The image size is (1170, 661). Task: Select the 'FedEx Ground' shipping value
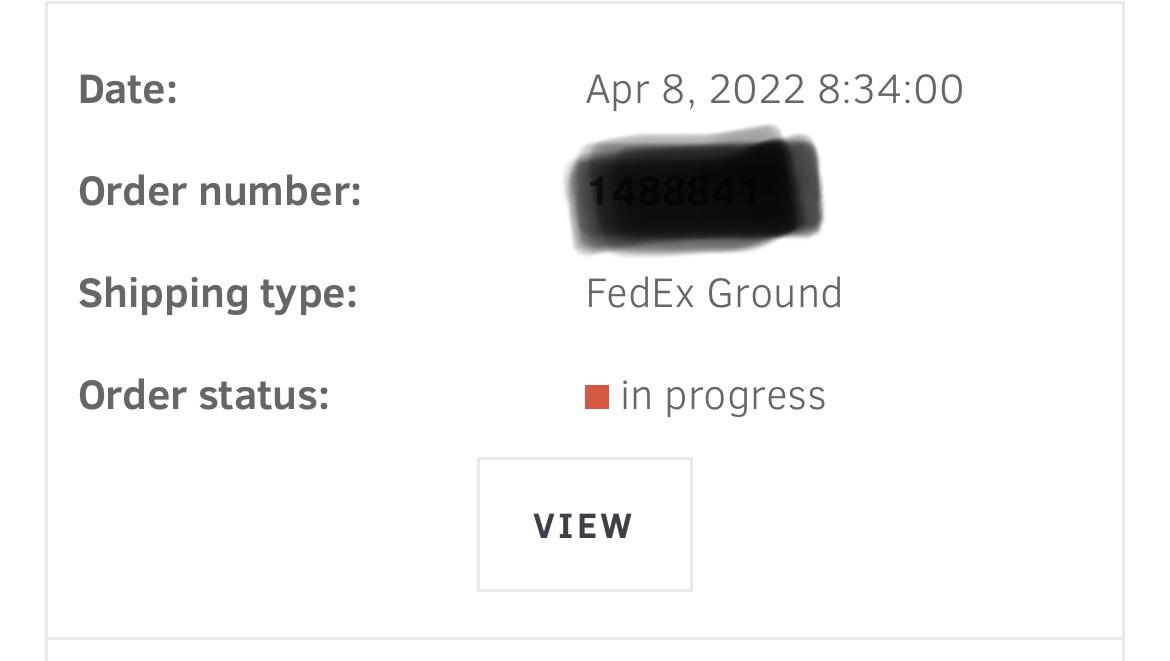pyautogui.click(x=716, y=294)
